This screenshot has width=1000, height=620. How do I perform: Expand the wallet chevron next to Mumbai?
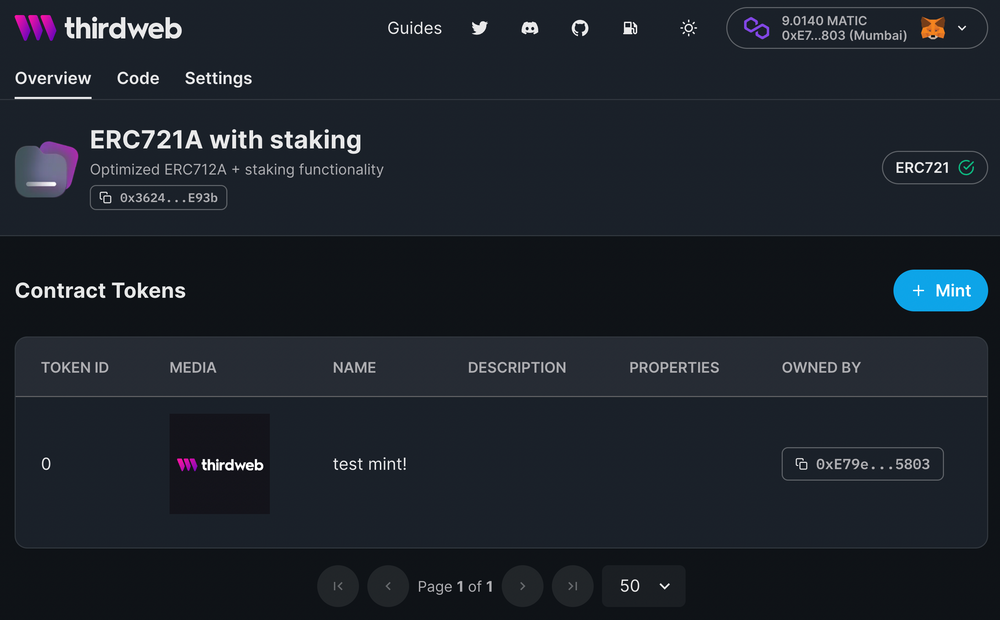[x=963, y=28]
